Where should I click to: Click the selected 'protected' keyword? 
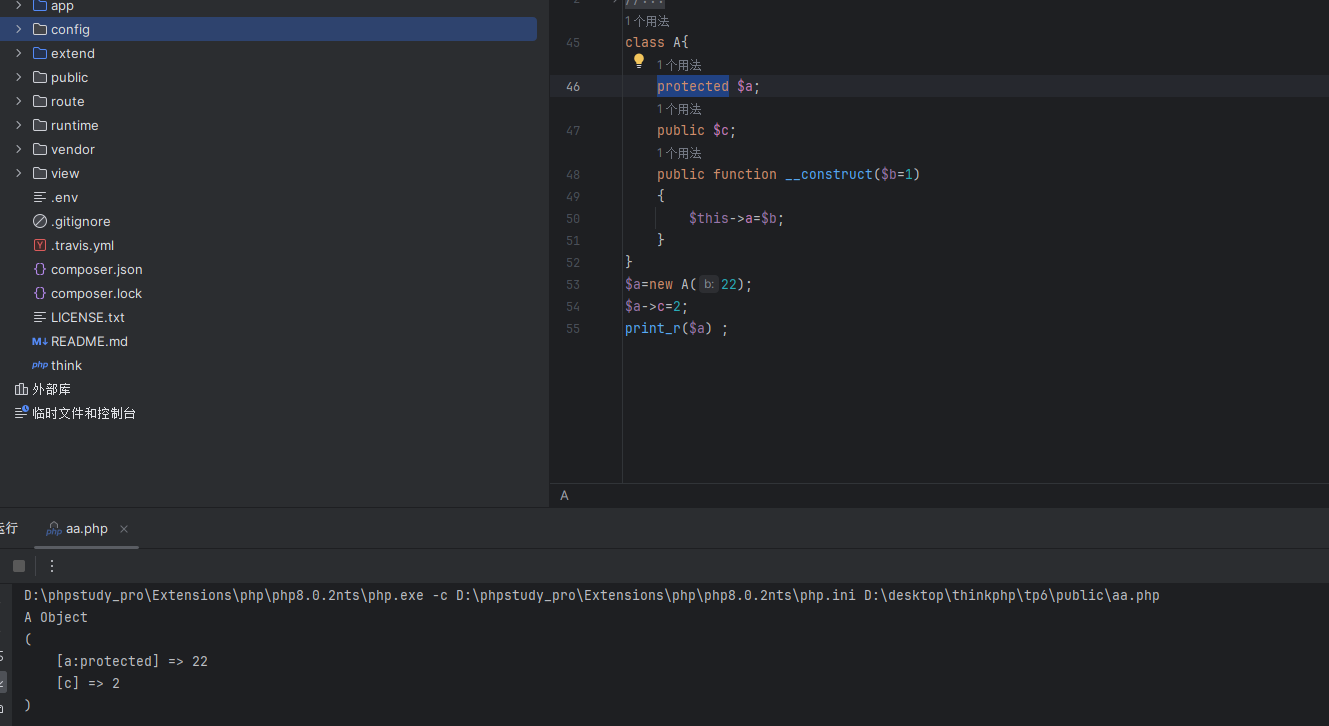[693, 86]
